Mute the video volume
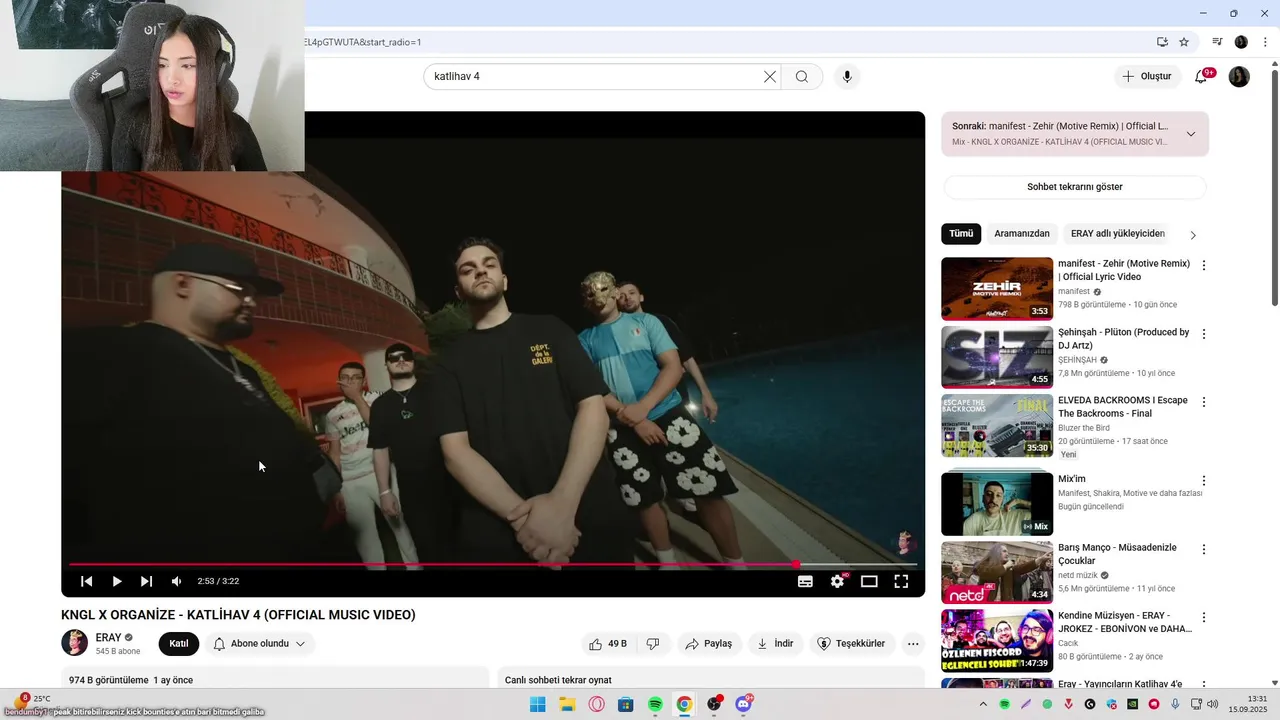This screenshot has width=1280, height=720. tap(177, 581)
